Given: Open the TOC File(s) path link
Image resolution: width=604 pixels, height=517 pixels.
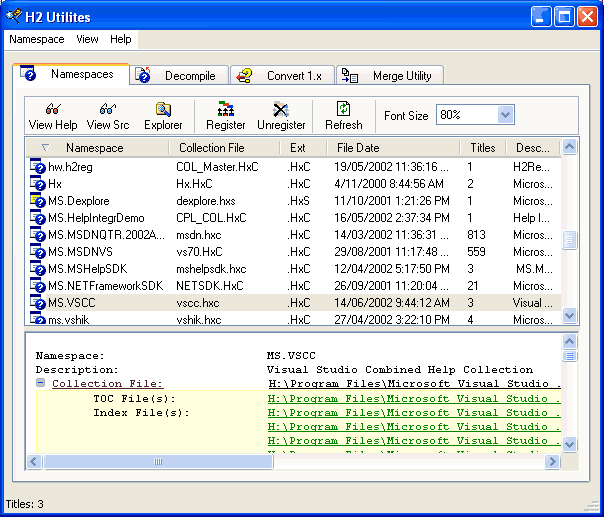Looking at the screenshot, I should point(414,399).
